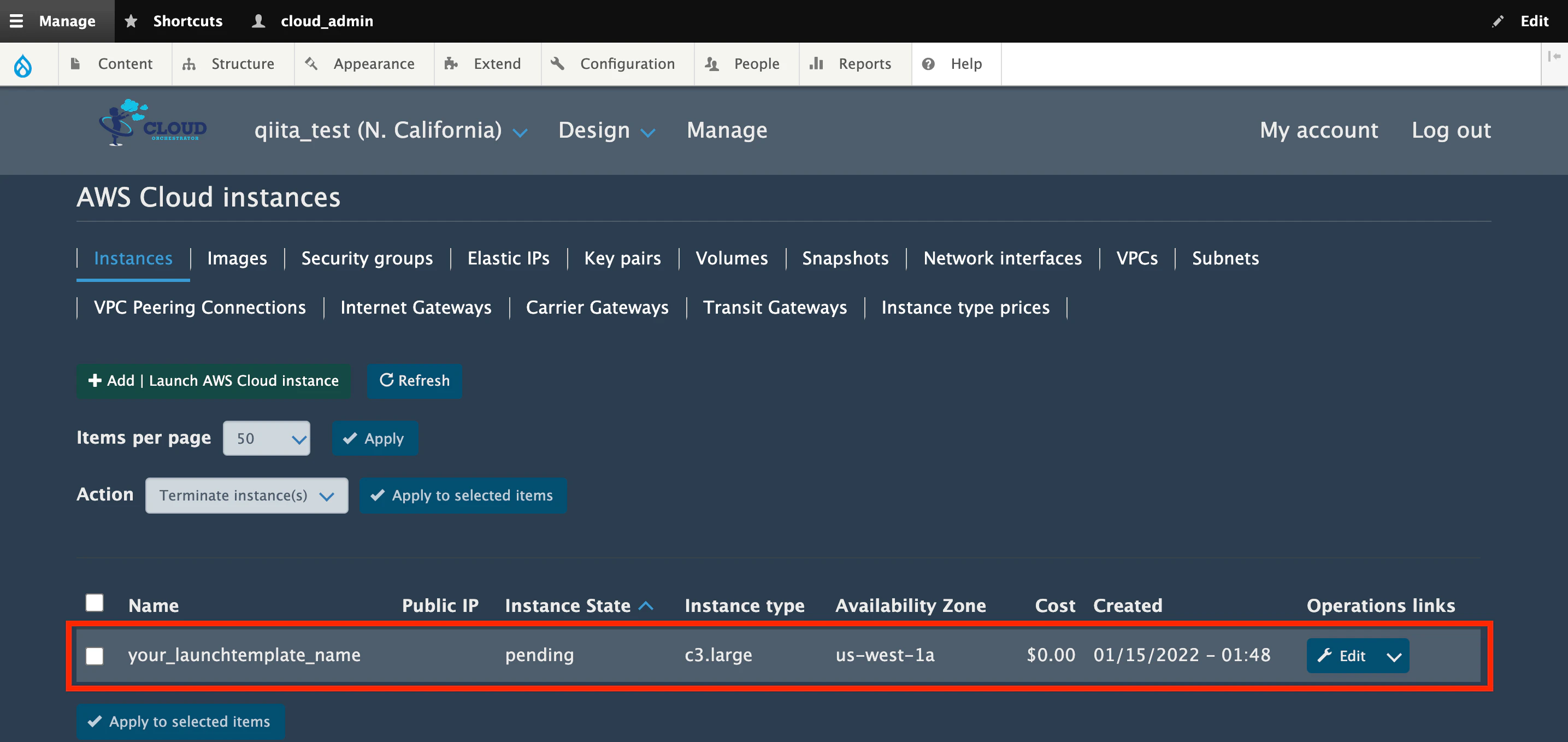Image resolution: width=1568 pixels, height=742 pixels.
Task: Switch to the Elastic IPs tab
Action: pyautogui.click(x=508, y=258)
